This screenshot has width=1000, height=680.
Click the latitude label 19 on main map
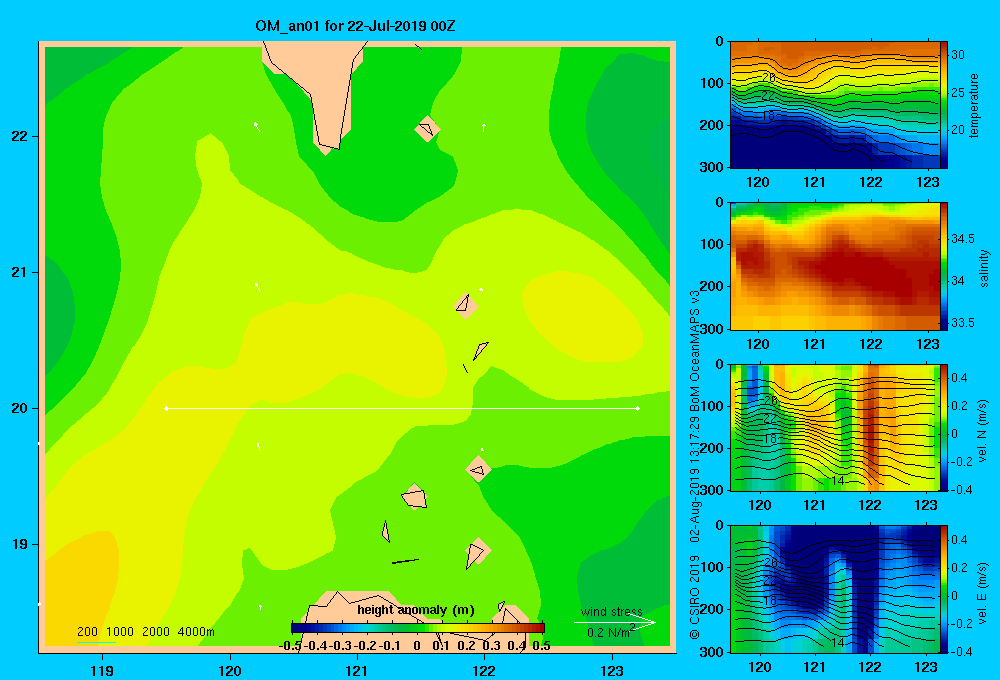pyautogui.click(x=20, y=544)
